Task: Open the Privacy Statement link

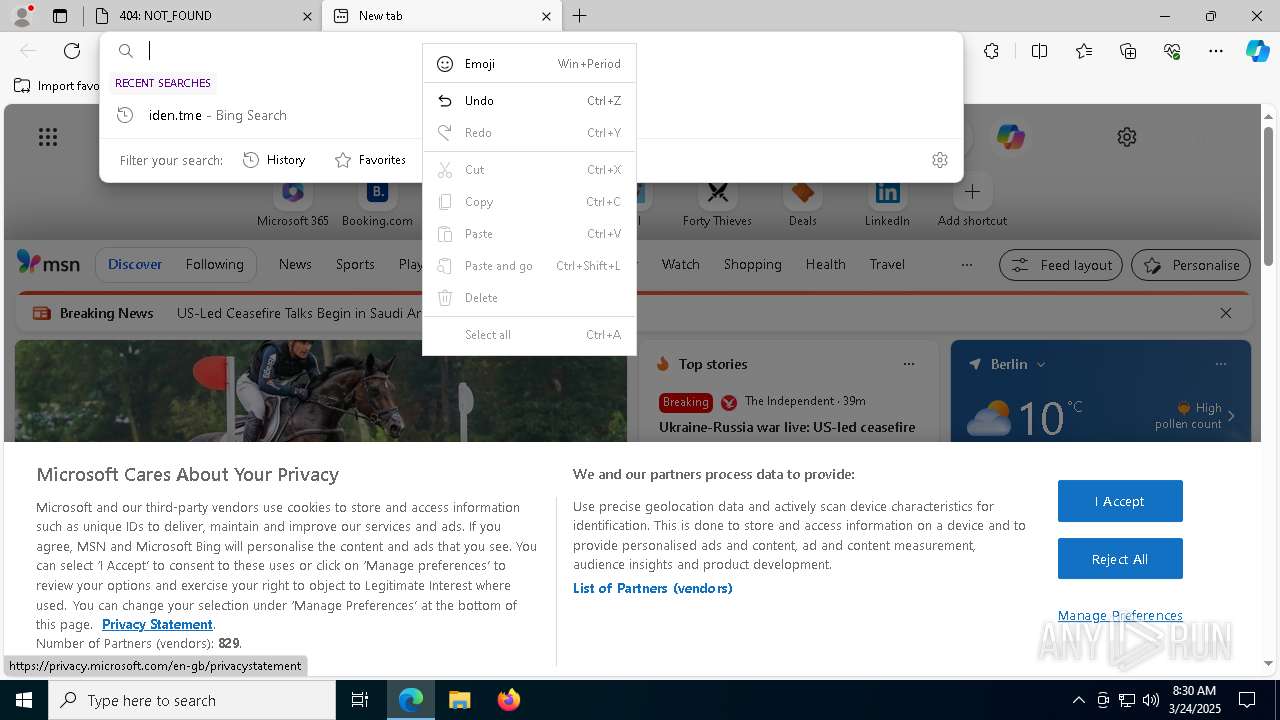Action: 157,625
